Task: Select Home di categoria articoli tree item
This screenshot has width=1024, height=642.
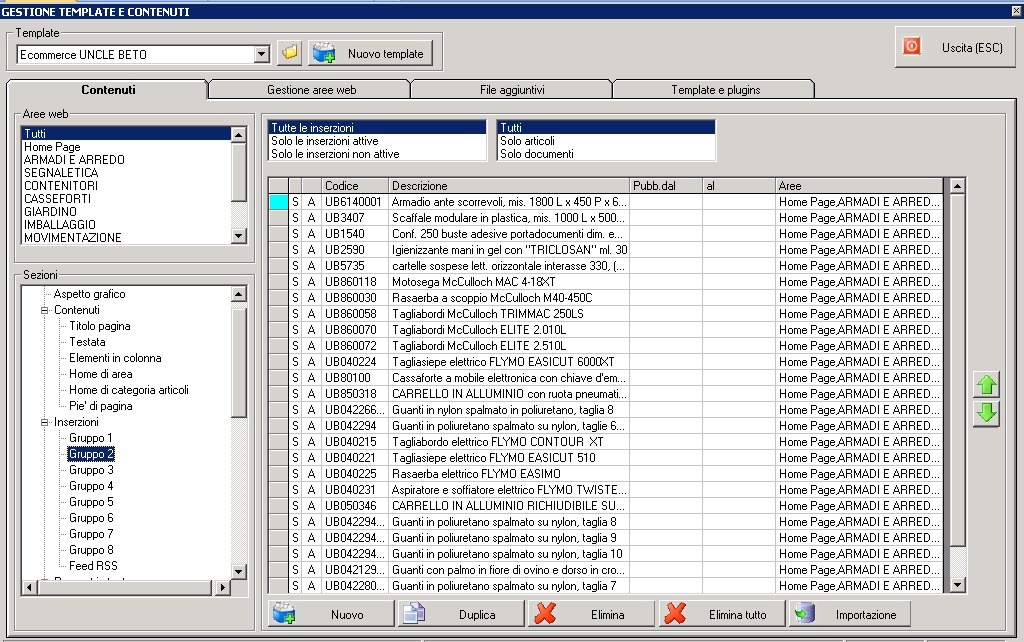Action: [x=129, y=391]
